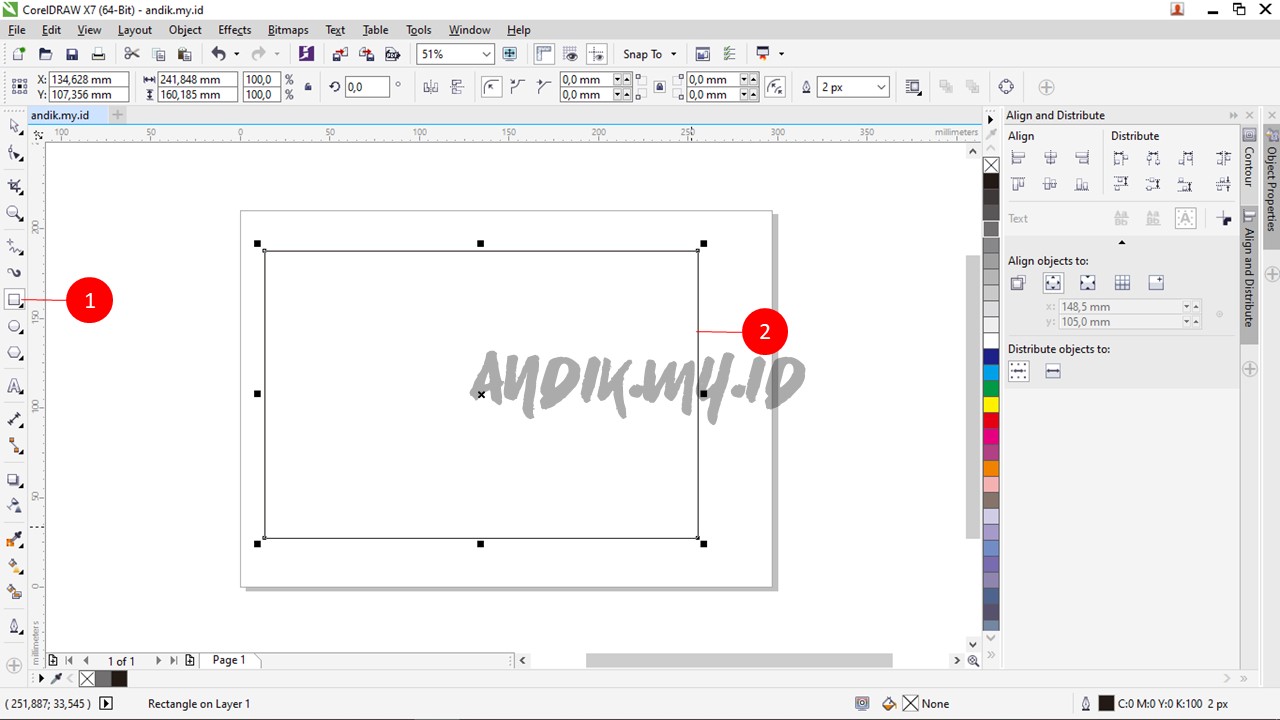This screenshot has height=720, width=1280.
Task: Click the Publish to PDF icon
Action: 392,54
